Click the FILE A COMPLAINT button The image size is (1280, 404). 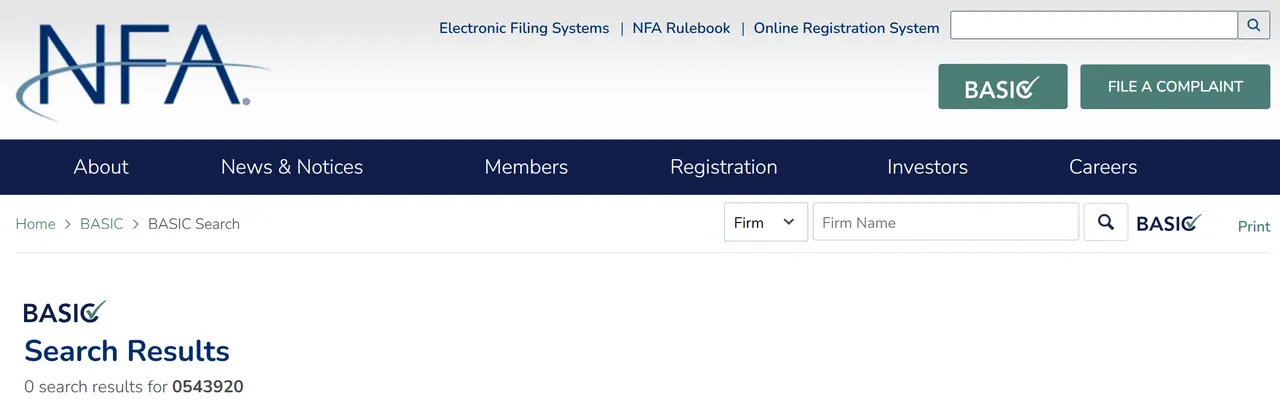point(1175,87)
